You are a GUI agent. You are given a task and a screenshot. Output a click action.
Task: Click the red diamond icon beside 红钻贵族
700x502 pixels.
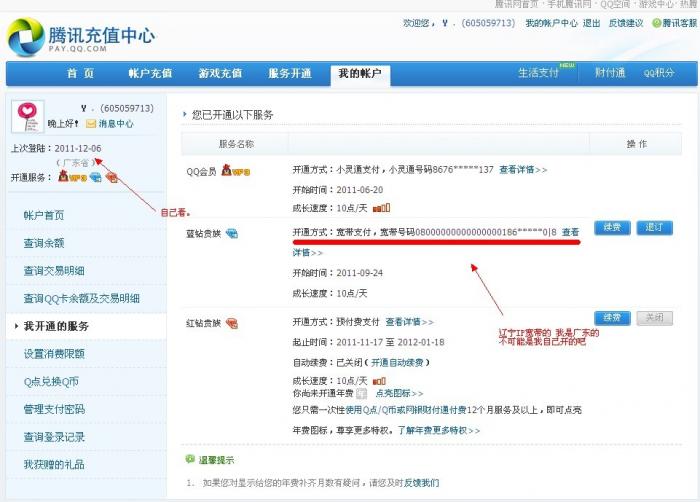pos(232,323)
